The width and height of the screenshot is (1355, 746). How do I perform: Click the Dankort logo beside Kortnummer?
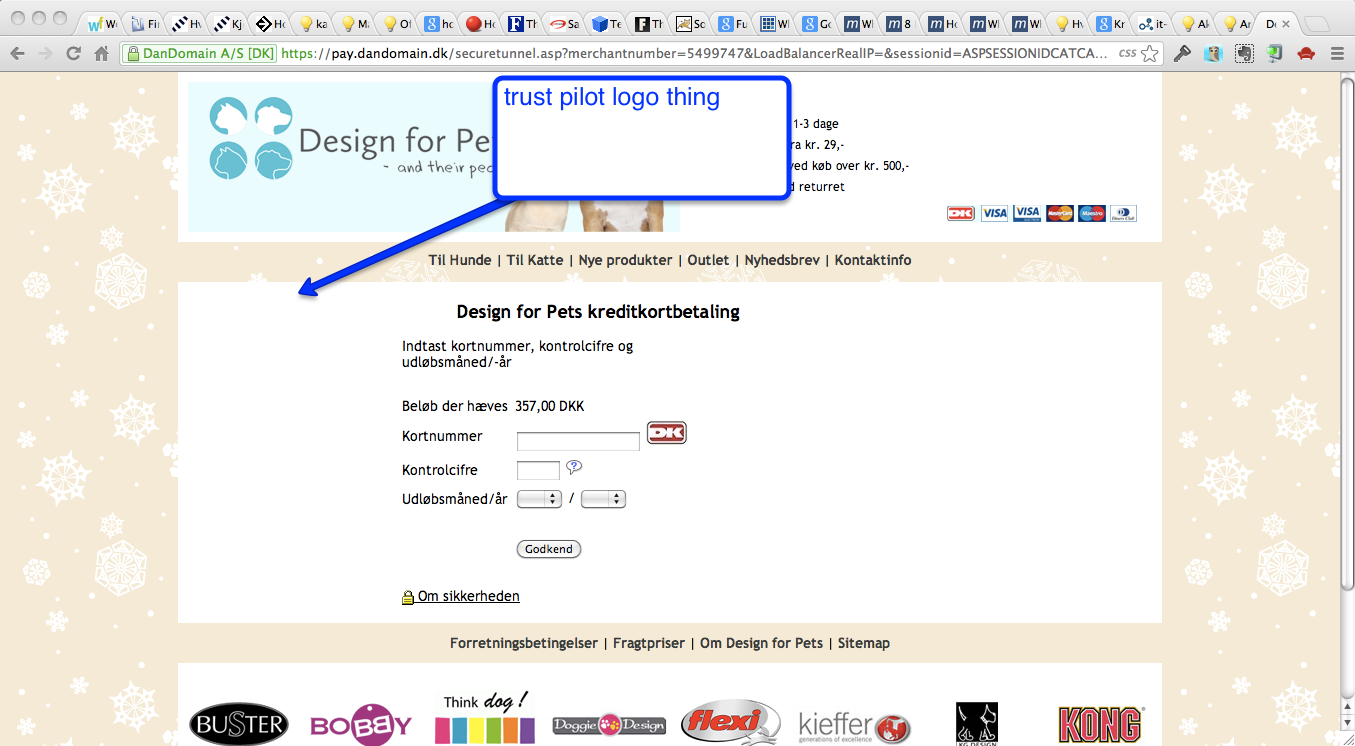tap(666, 433)
